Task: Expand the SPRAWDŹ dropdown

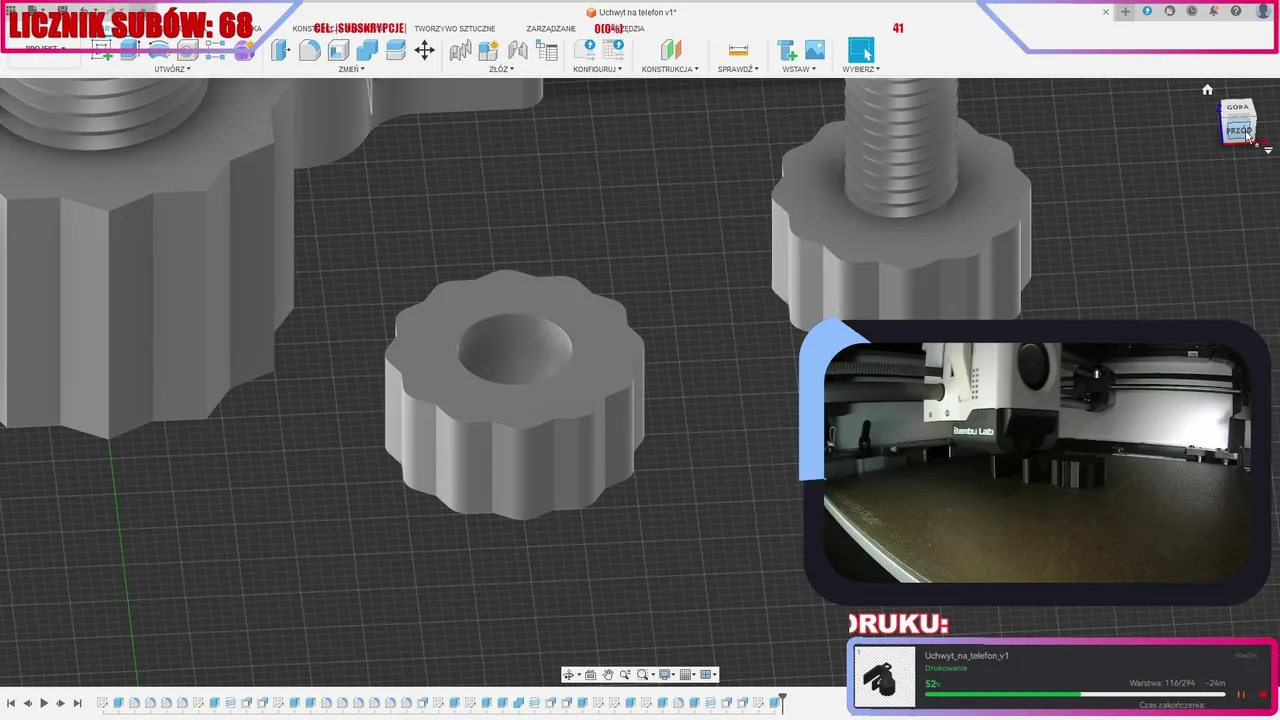Action: (738, 69)
